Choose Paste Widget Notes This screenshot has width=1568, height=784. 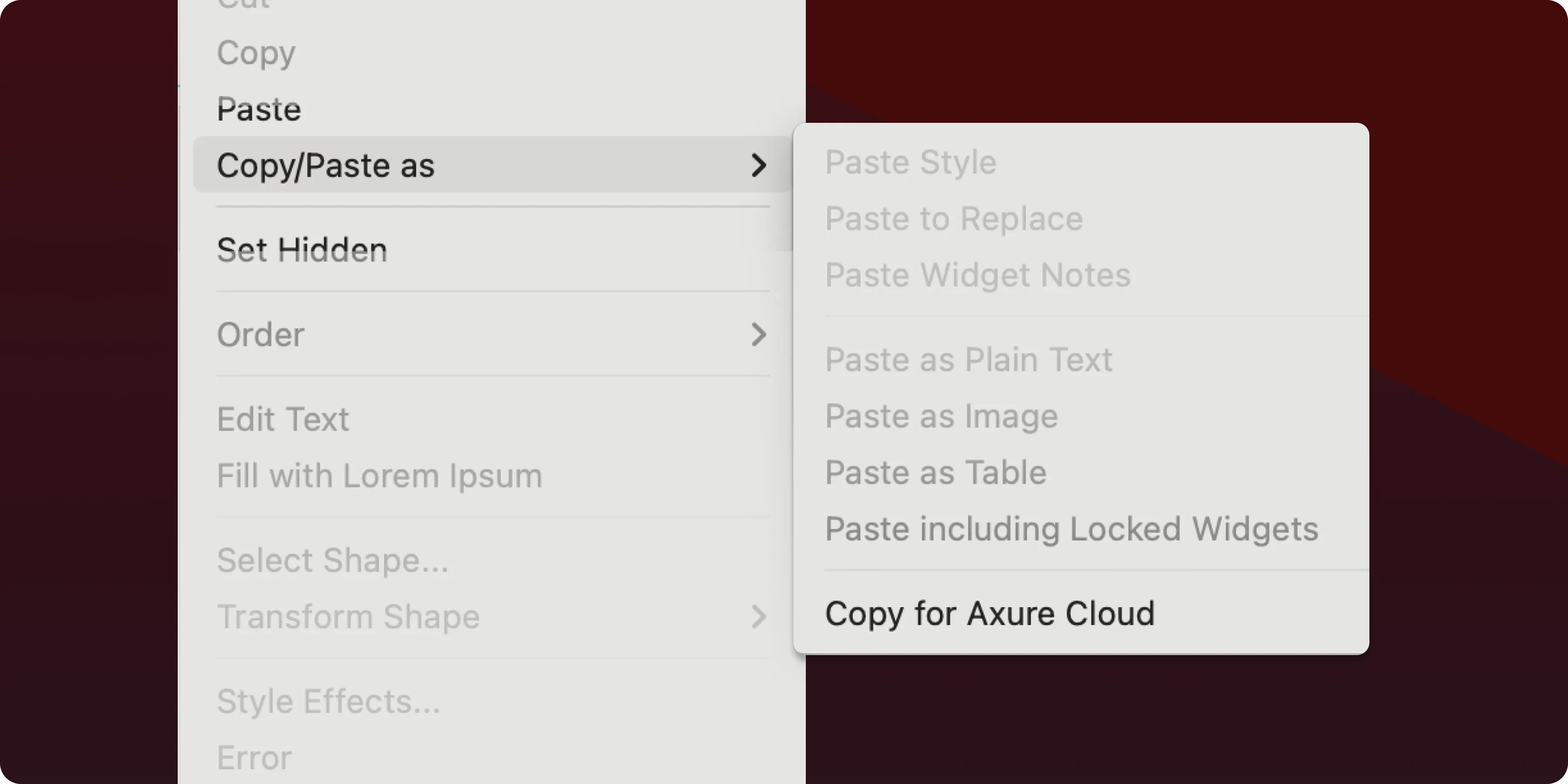pyautogui.click(x=978, y=275)
